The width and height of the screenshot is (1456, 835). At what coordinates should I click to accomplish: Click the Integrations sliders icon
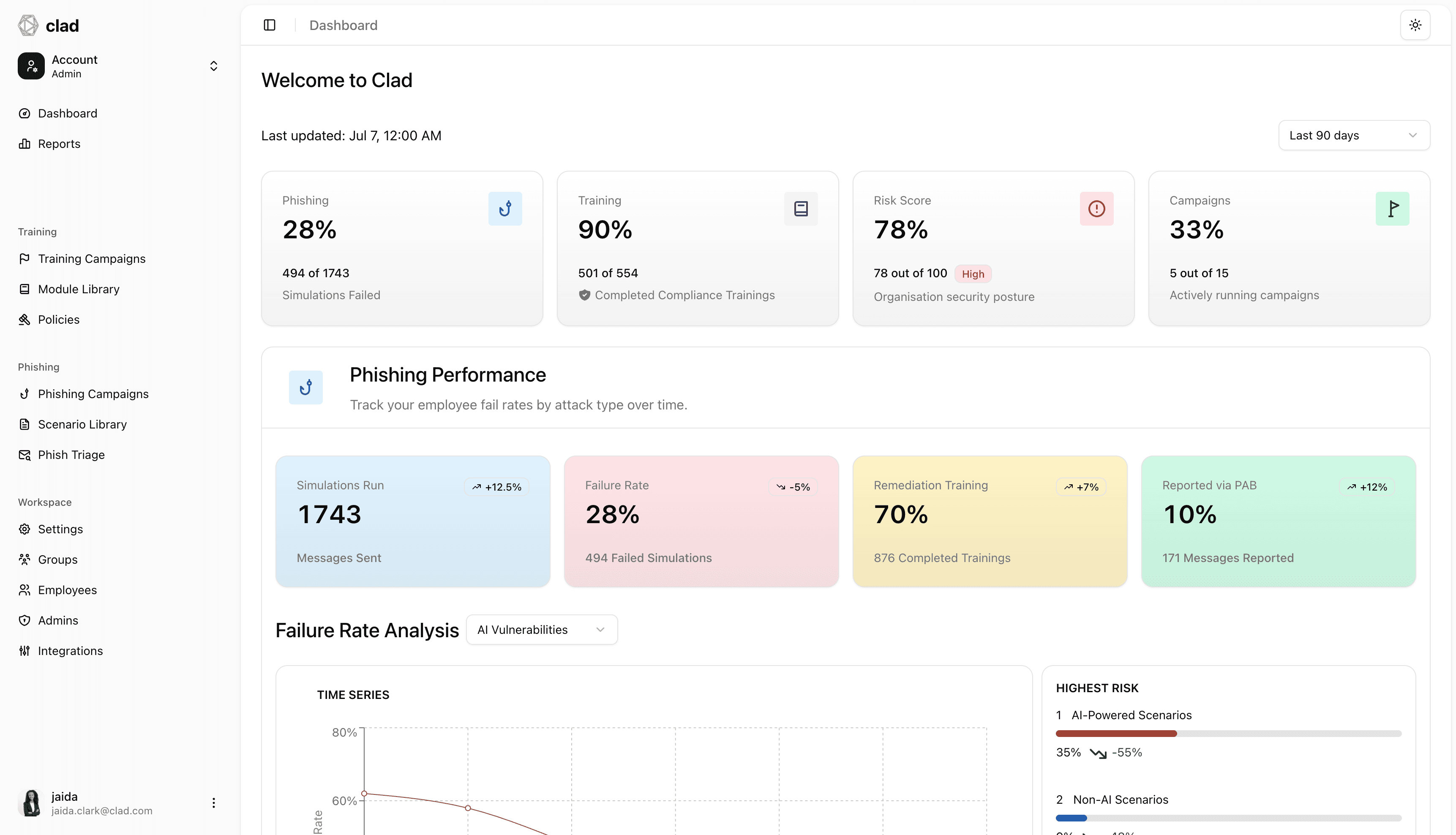24,651
